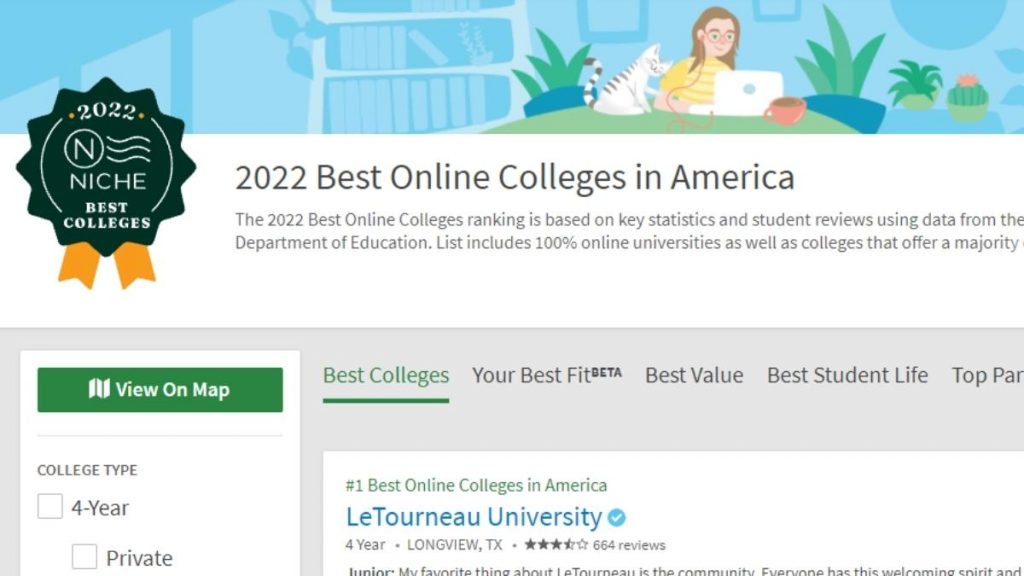Check the Private college type box
This screenshot has height=576, width=1024.
[x=84, y=557]
